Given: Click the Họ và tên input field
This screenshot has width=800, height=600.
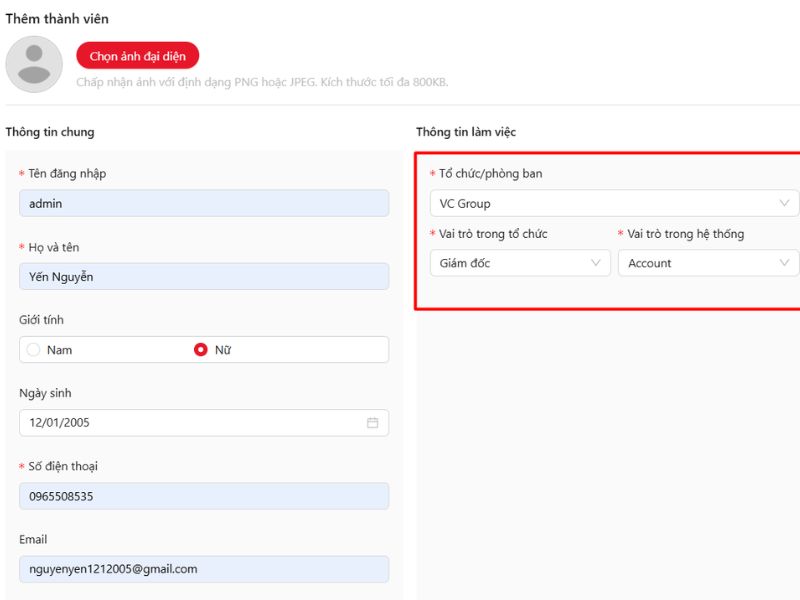Looking at the screenshot, I should coord(204,277).
